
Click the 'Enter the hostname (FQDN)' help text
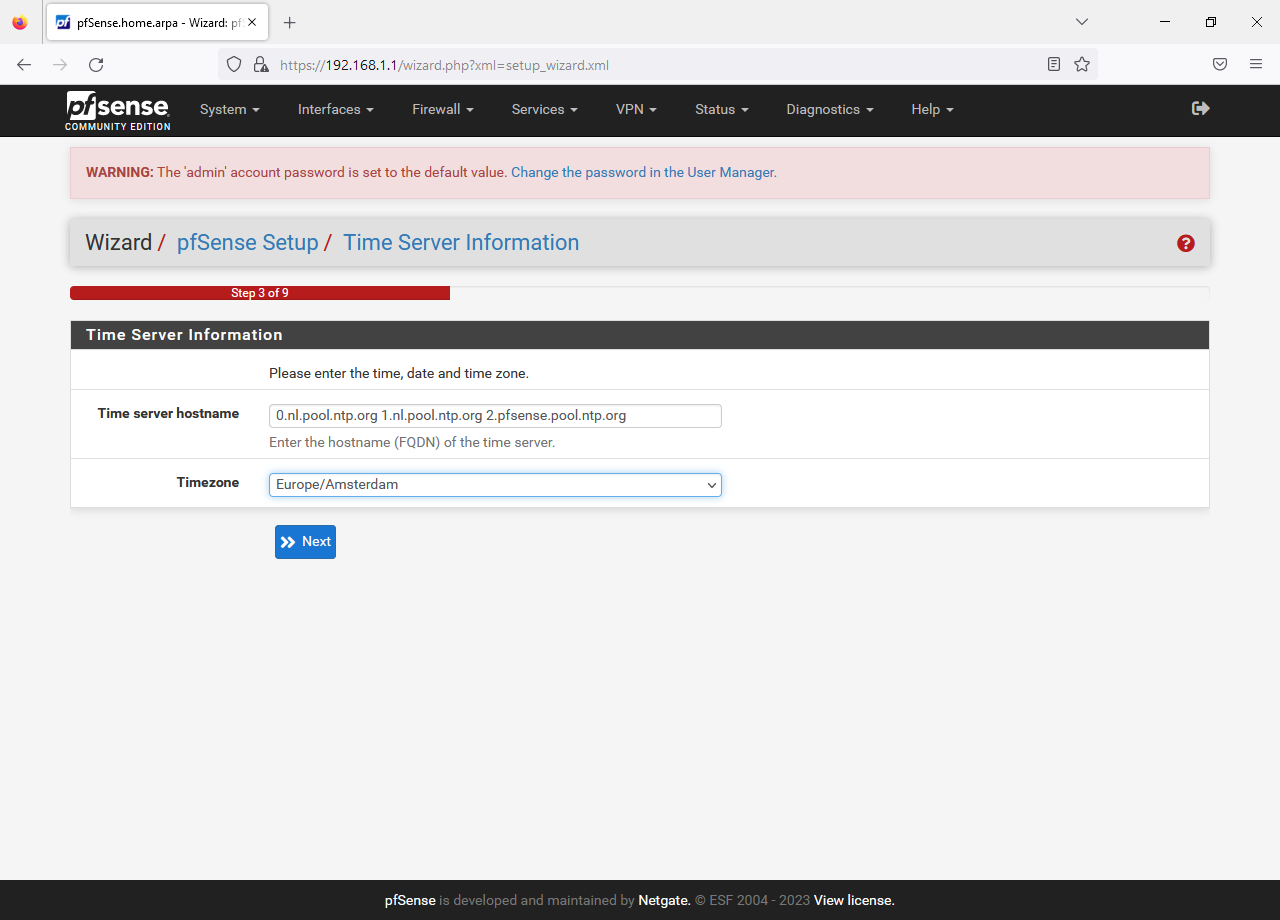click(x=412, y=442)
